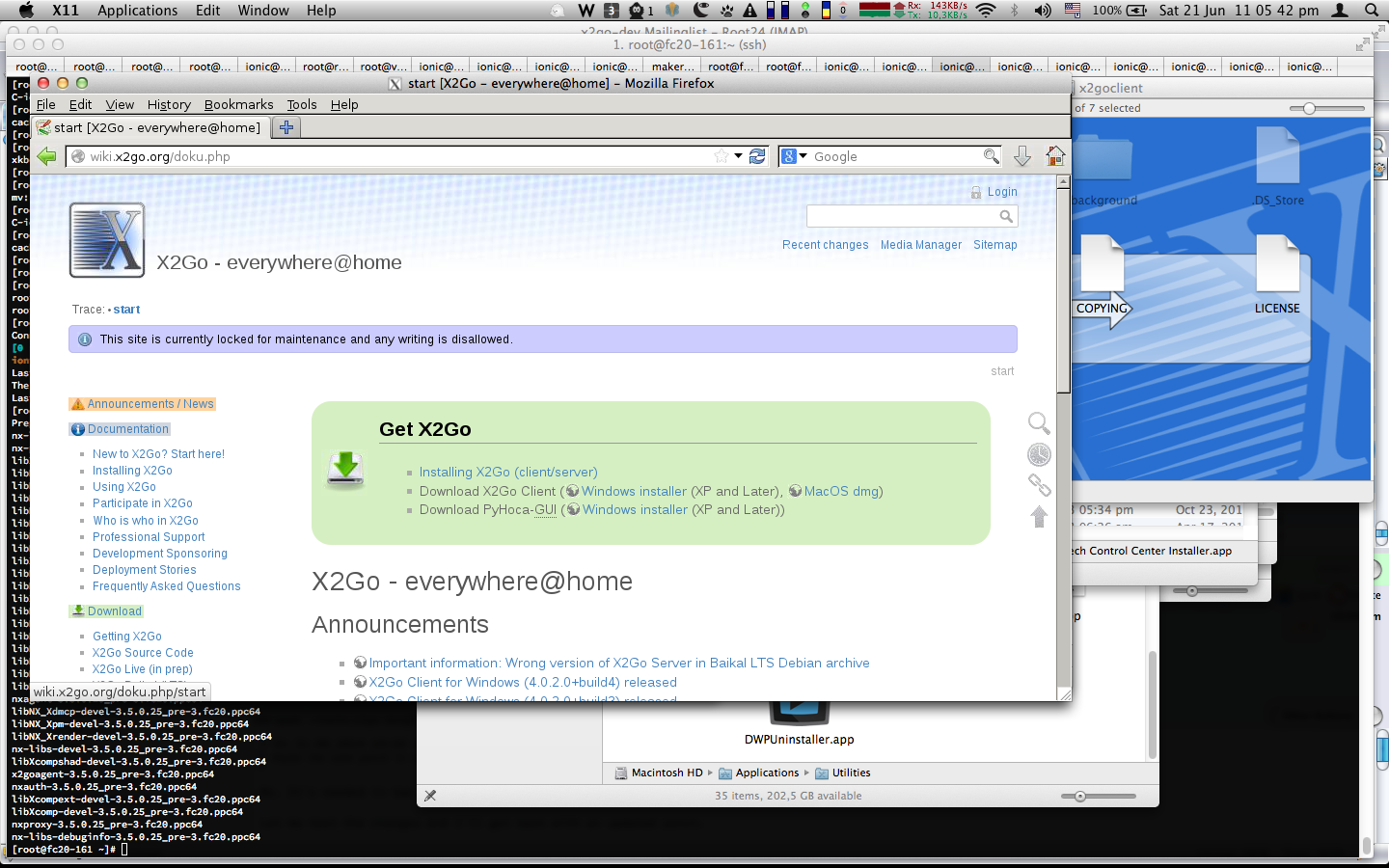Open URL history dropdown arrow
Image resolution: width=1389 pixels, height=868 pixels.
[738, 156]
